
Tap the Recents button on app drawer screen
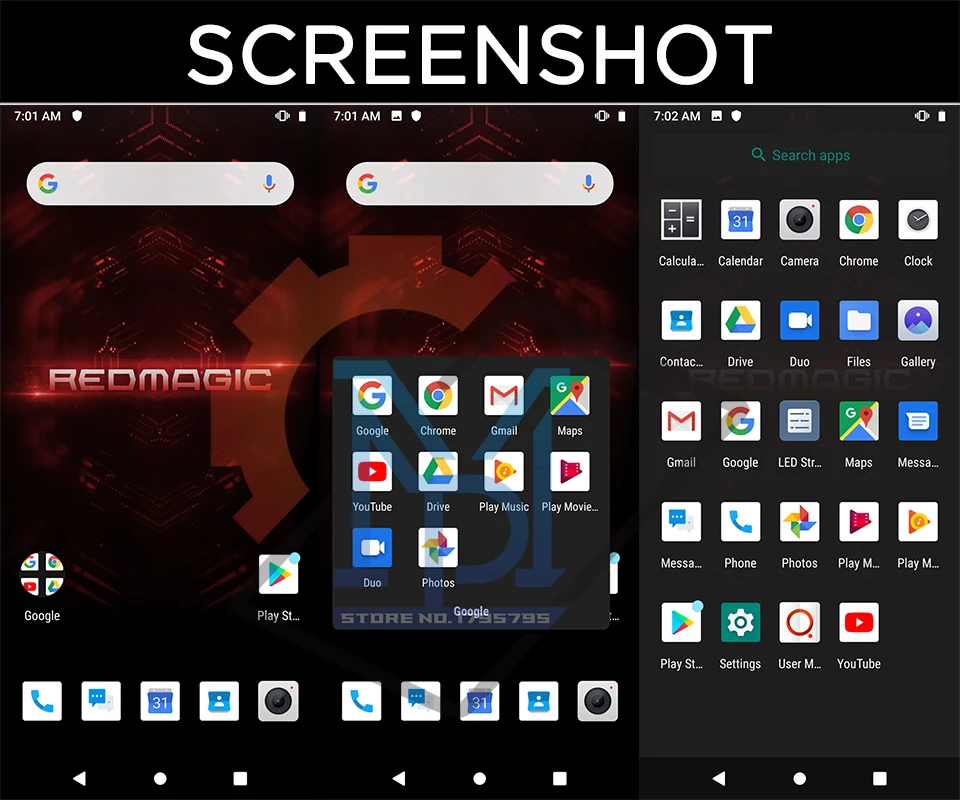coord(880,779)
